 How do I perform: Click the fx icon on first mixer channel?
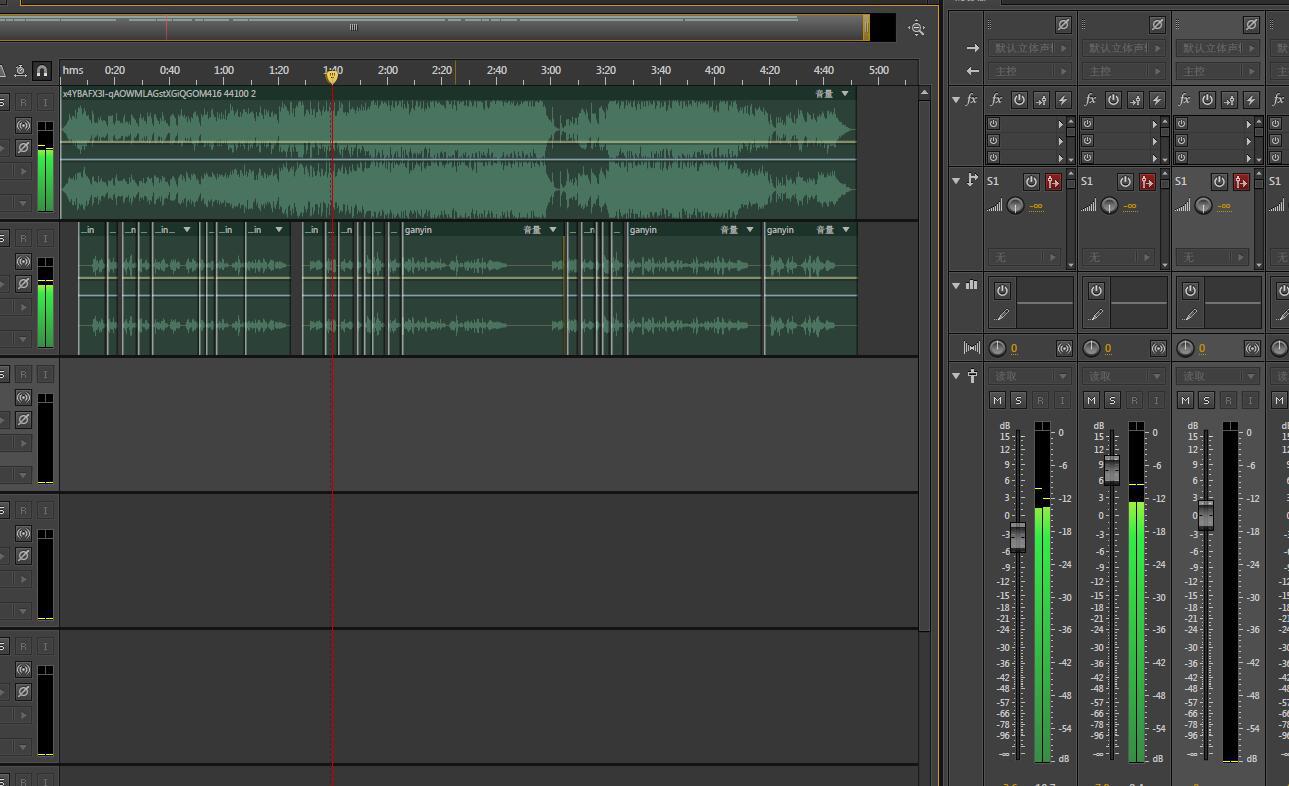tap(996, 100)
